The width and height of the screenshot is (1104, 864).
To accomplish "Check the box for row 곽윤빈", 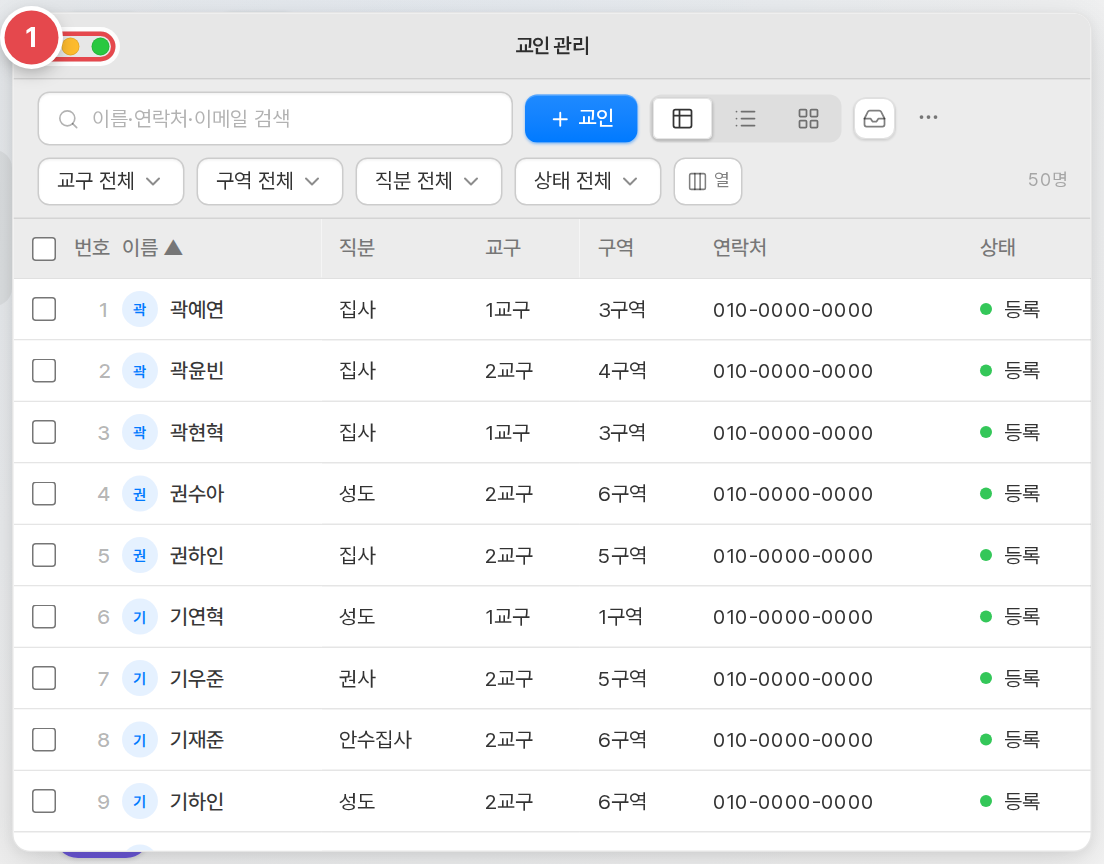I will (x=44, y=370).
